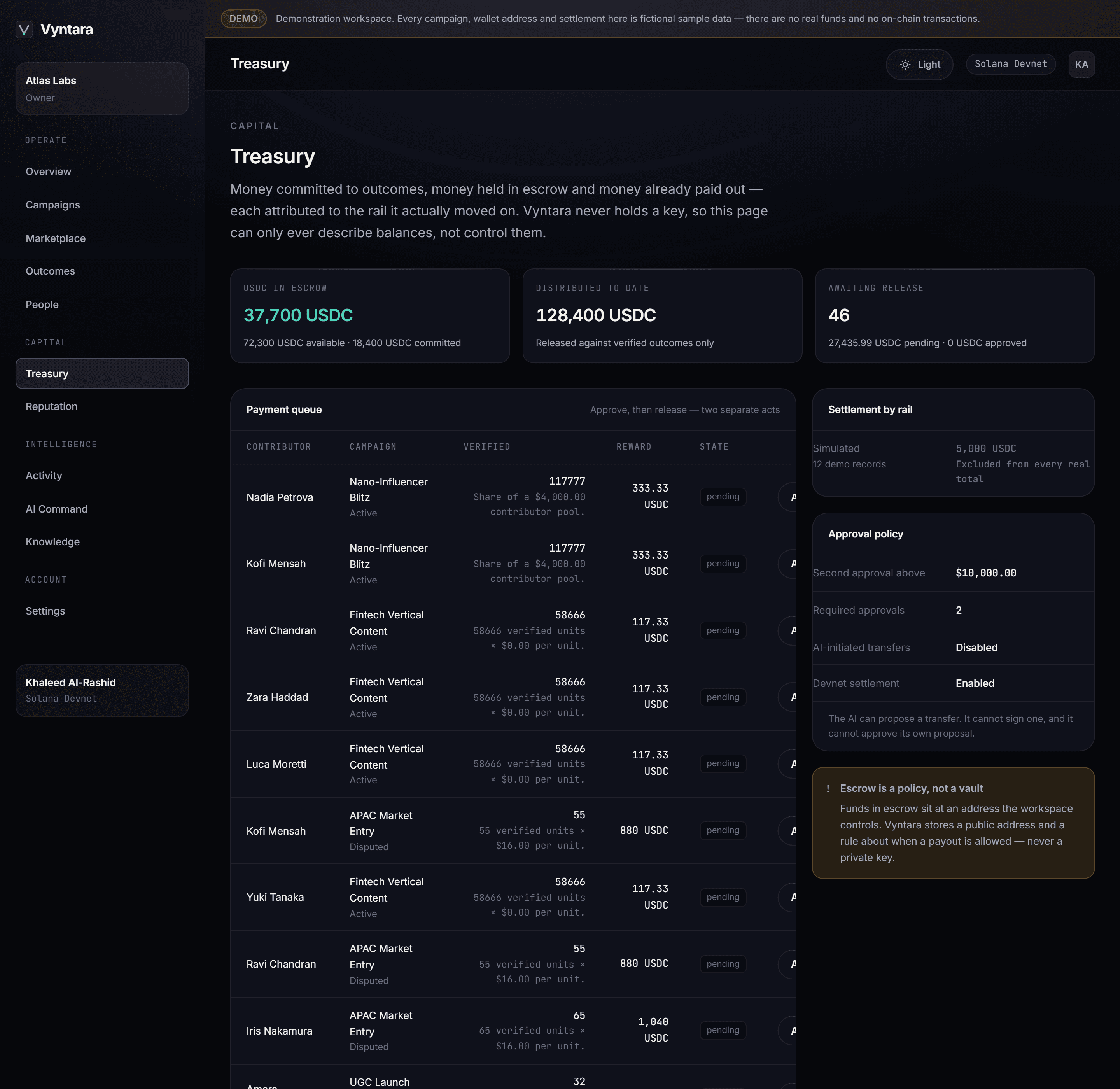Click the 1,040 USDC reward value

pos(653,1029)
